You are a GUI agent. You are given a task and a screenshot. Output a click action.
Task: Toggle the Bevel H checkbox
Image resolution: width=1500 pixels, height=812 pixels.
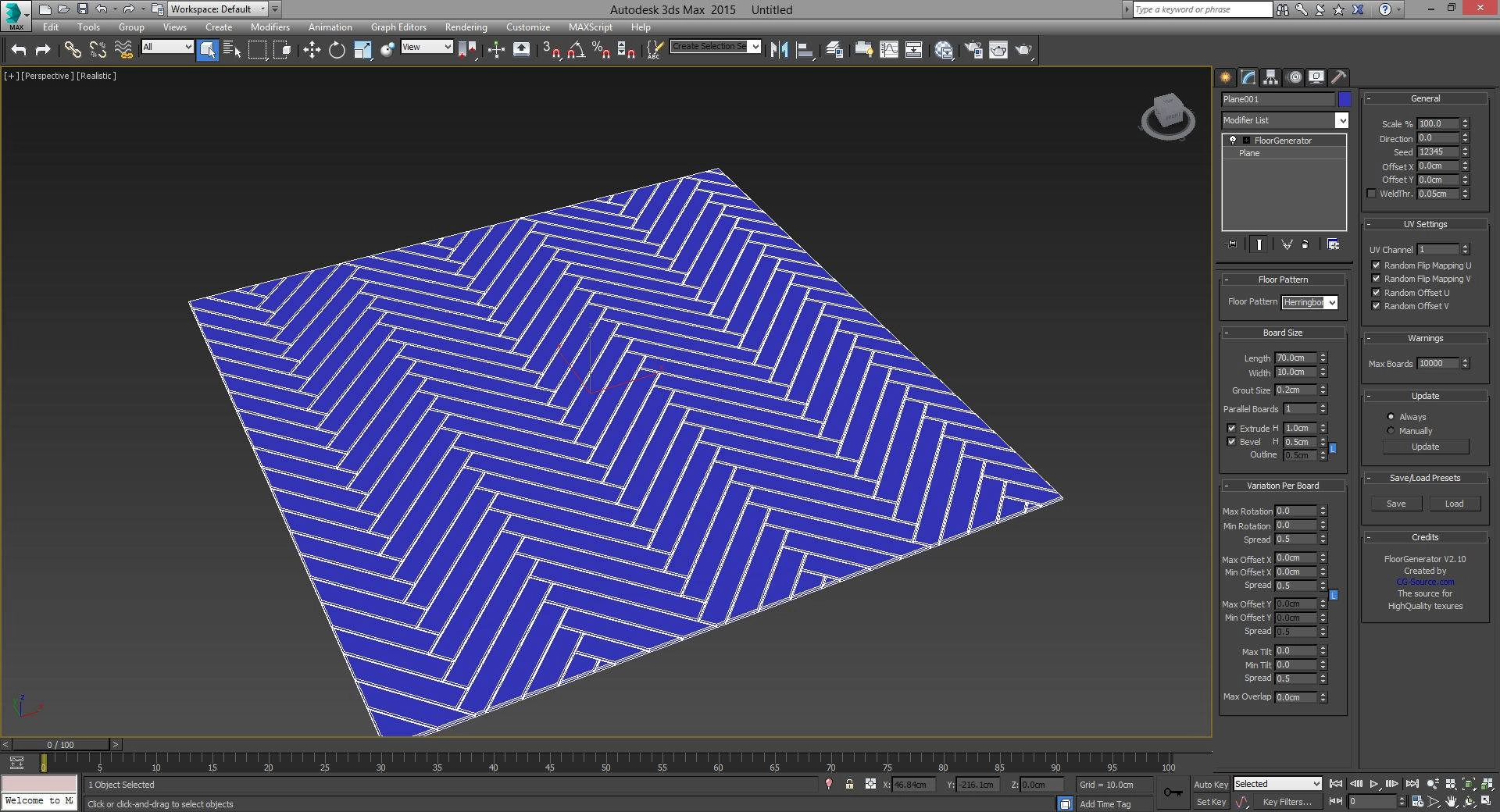click(x=1231, y=442)
